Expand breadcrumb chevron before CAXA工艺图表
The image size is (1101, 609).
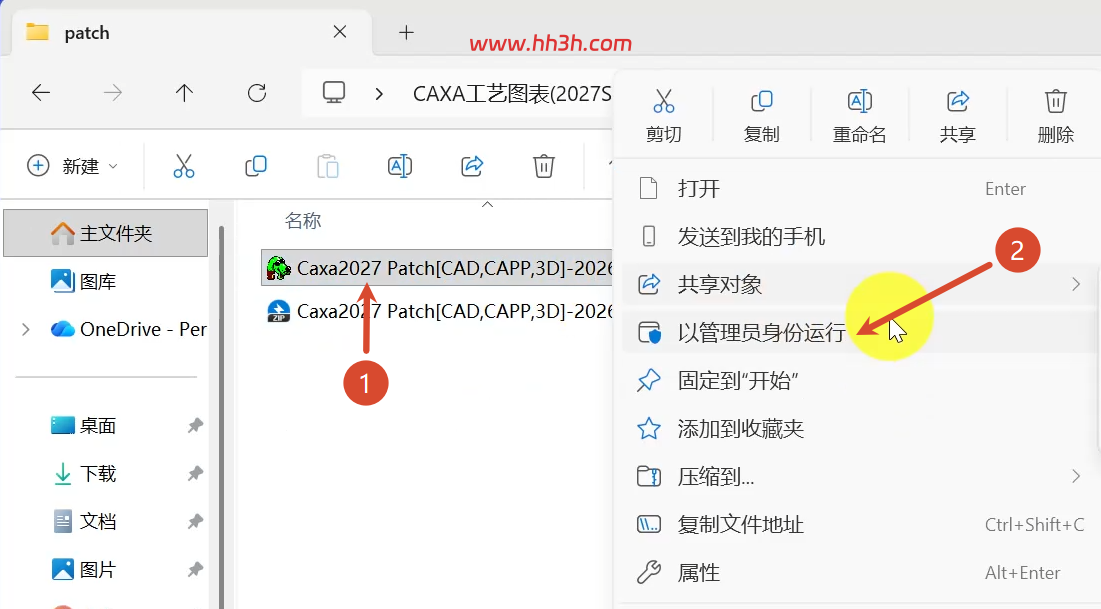379,93
